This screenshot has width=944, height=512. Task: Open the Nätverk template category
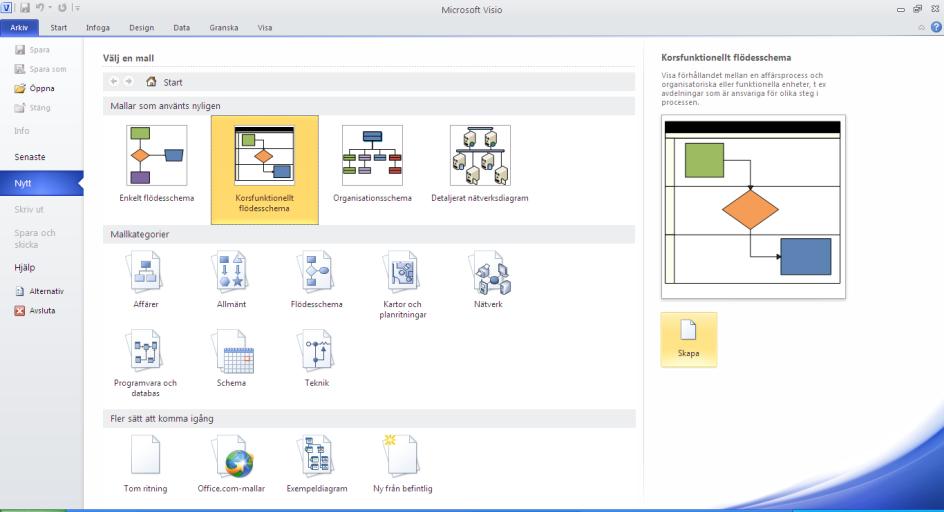click(x=488, y=280)
